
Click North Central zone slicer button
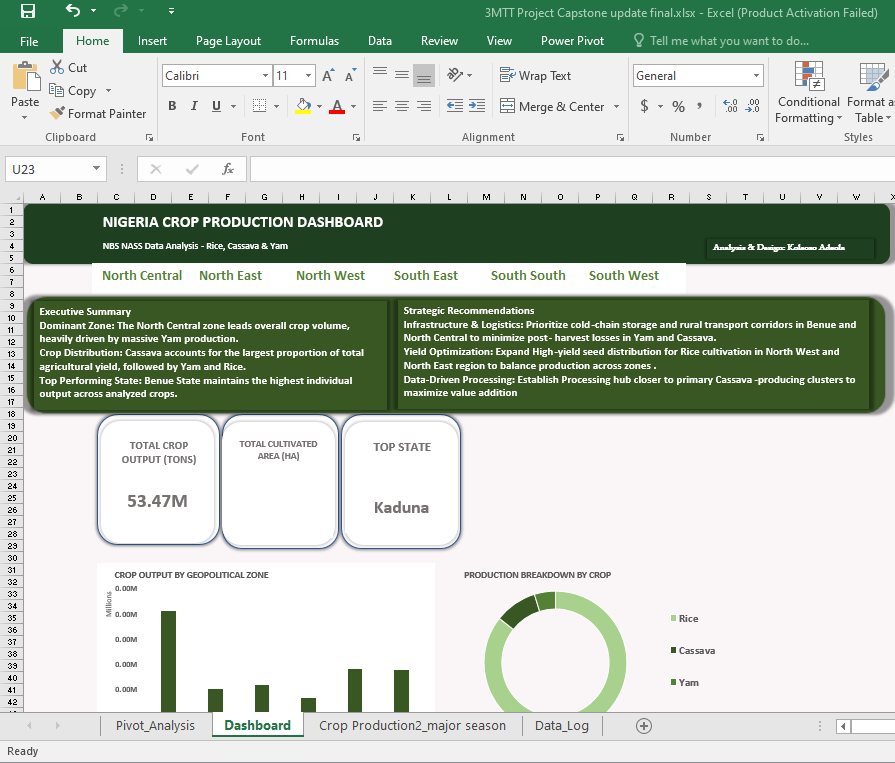point(142,276)
